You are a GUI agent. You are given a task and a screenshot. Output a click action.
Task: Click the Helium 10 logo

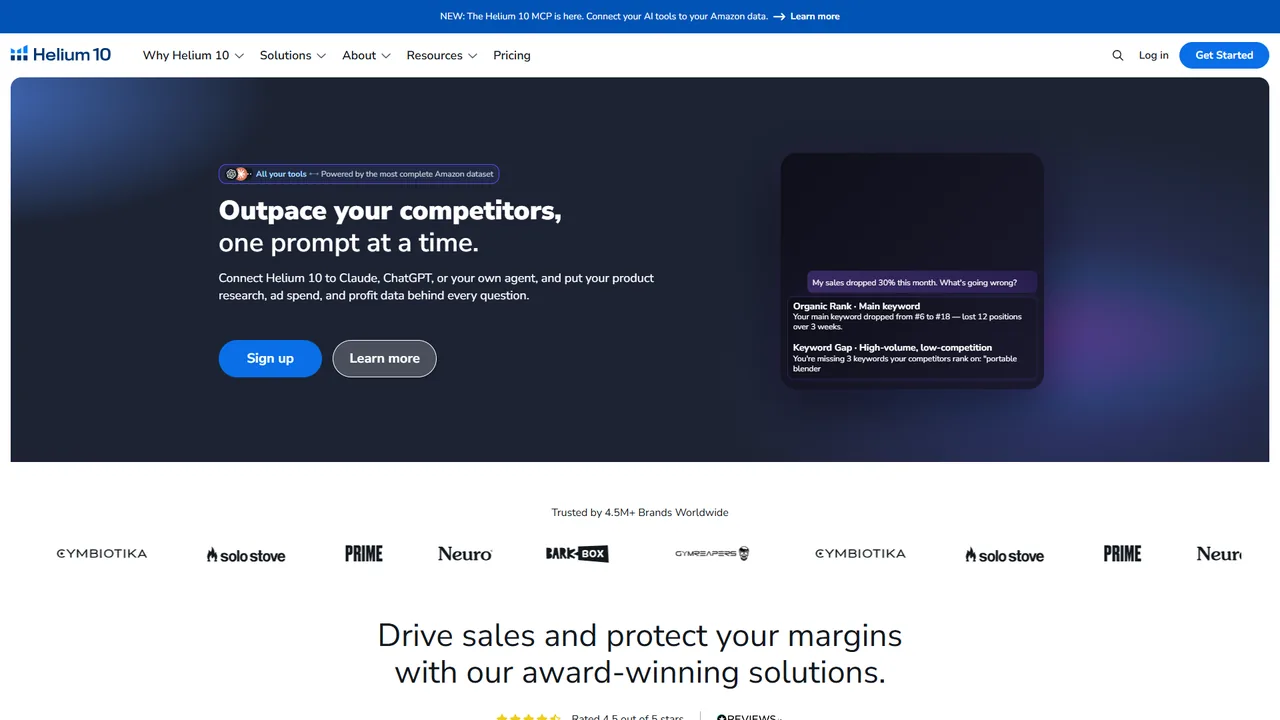(x=61, y=54)
